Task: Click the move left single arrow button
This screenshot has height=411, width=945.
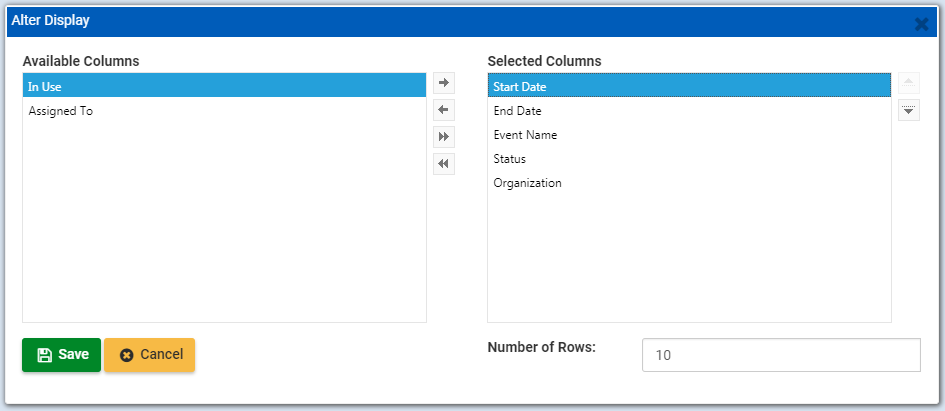Action: click(x=444, y=110)
